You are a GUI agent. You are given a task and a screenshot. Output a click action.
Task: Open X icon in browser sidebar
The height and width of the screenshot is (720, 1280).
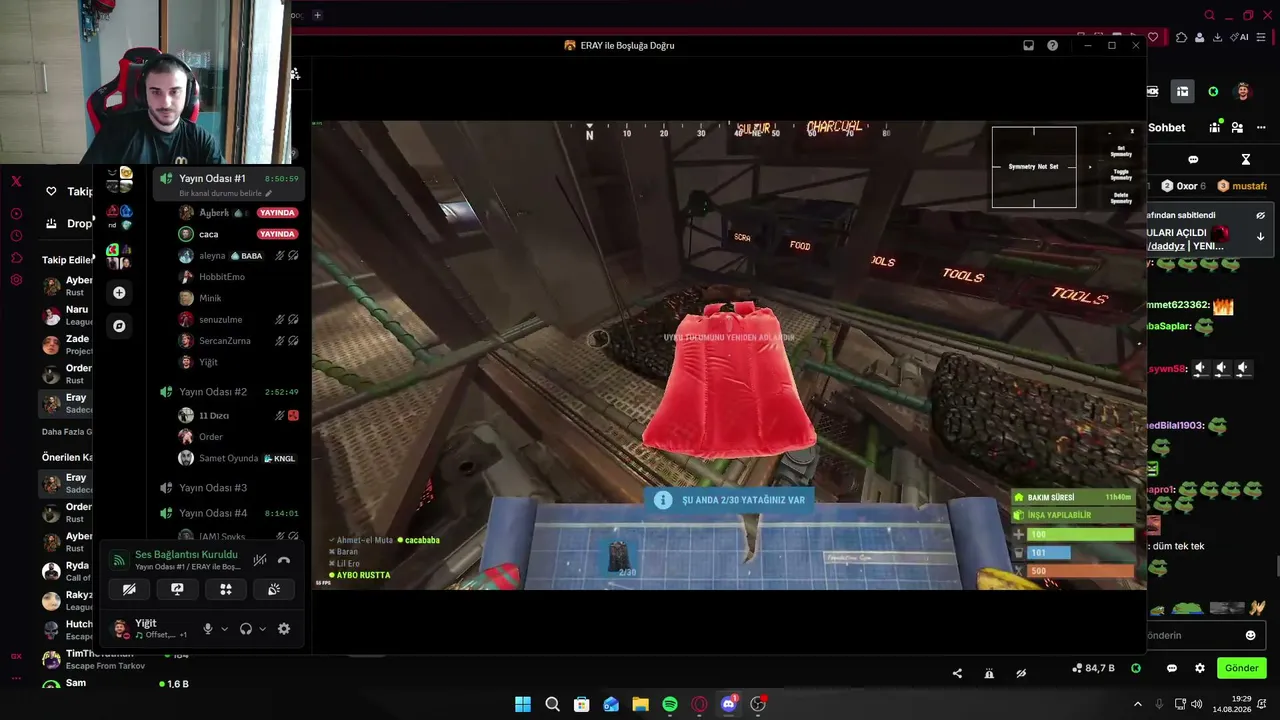pos(16,181)
